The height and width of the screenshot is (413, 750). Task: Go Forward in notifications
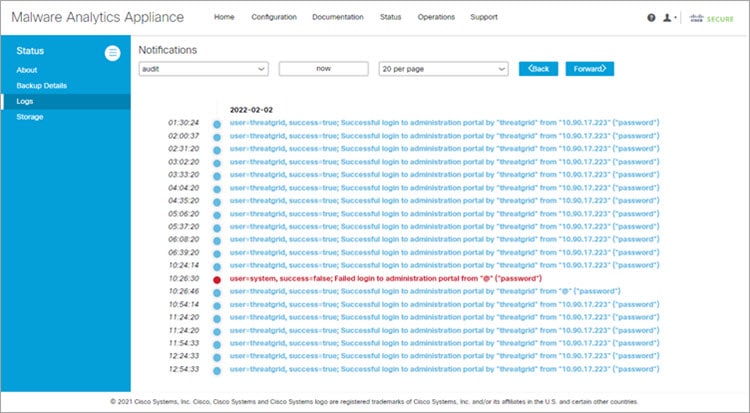coord(590,69)
